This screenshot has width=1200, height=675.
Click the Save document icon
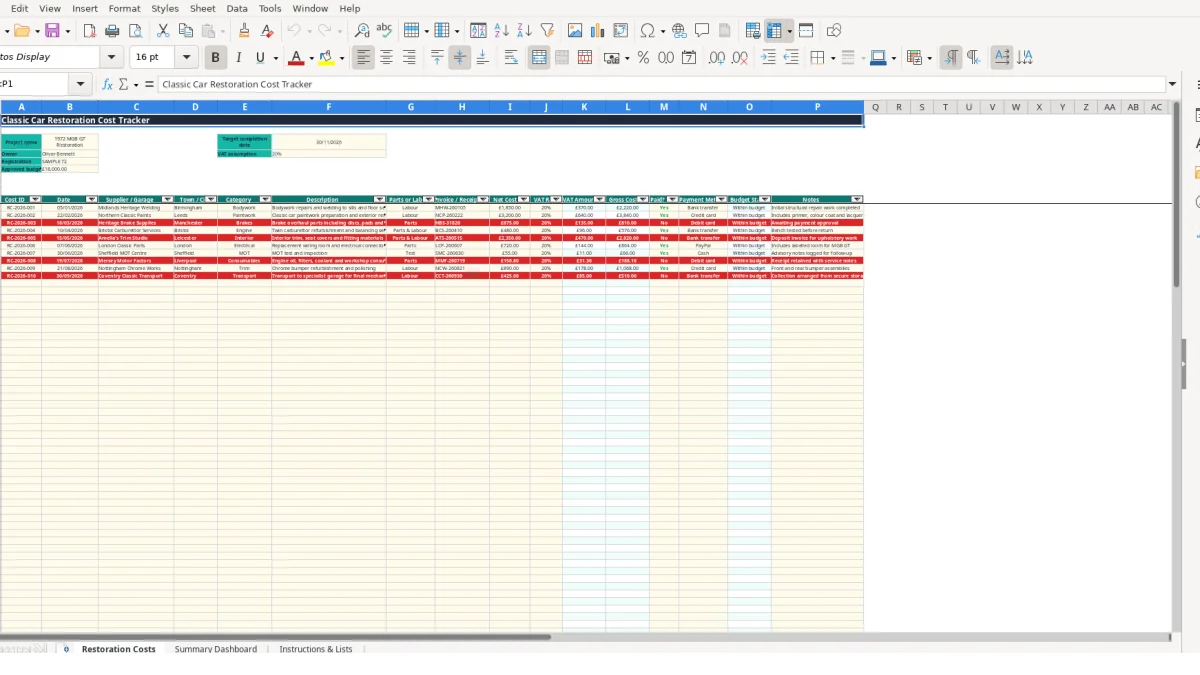(52, 31)
